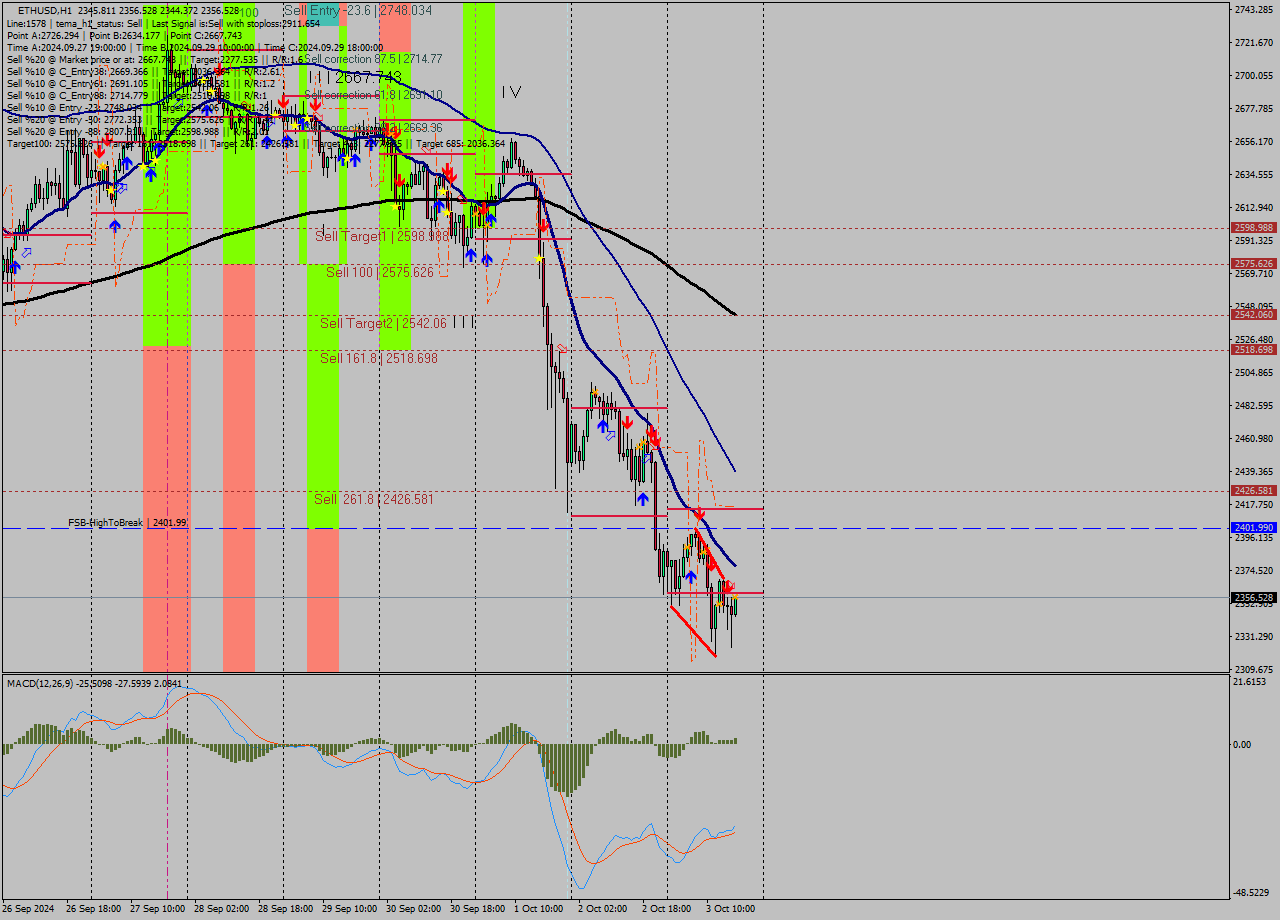Click the 'Sell 261.8 | 2426.581' label
Image resolution: width=1280 pixels, height=920 pixels.
[374, 499]
